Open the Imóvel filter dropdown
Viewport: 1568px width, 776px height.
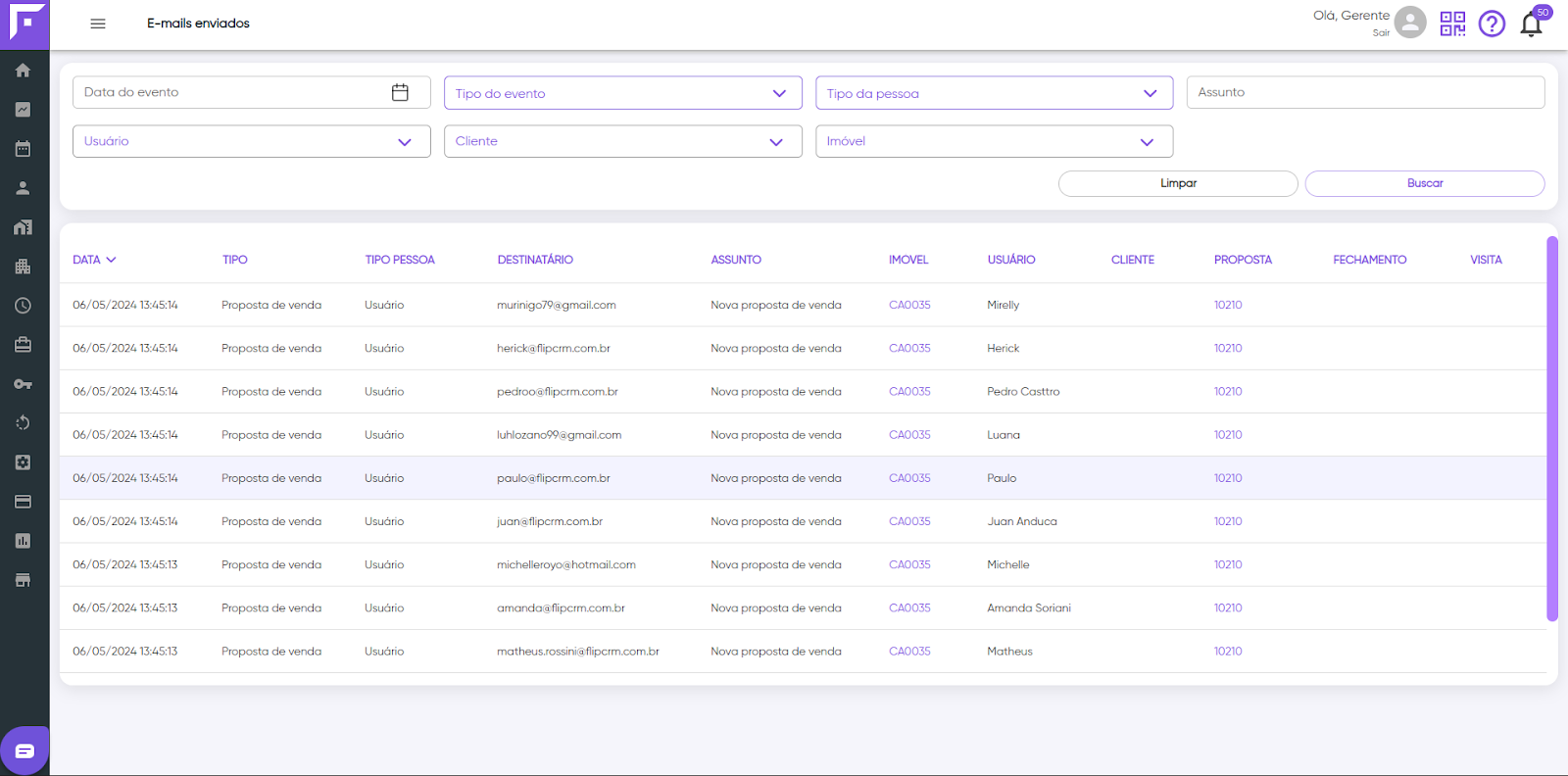[x=994, y=141]
